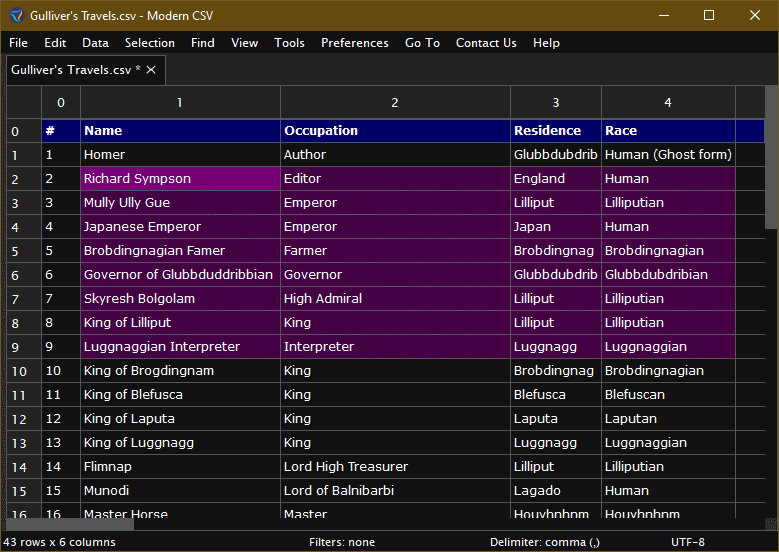Select row header 15

(x=24, y=491)
